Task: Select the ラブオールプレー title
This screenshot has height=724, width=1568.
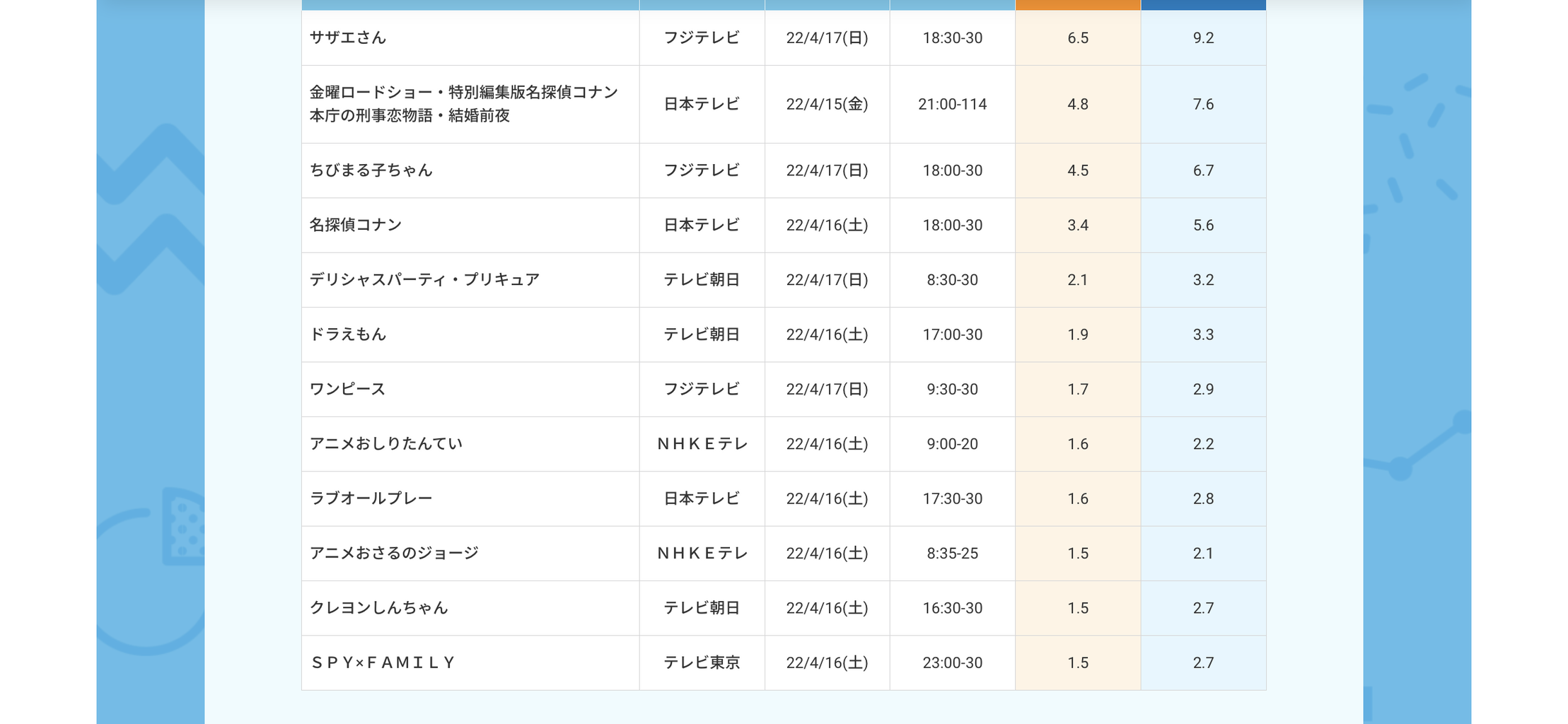Action: (x=371, y=498)
